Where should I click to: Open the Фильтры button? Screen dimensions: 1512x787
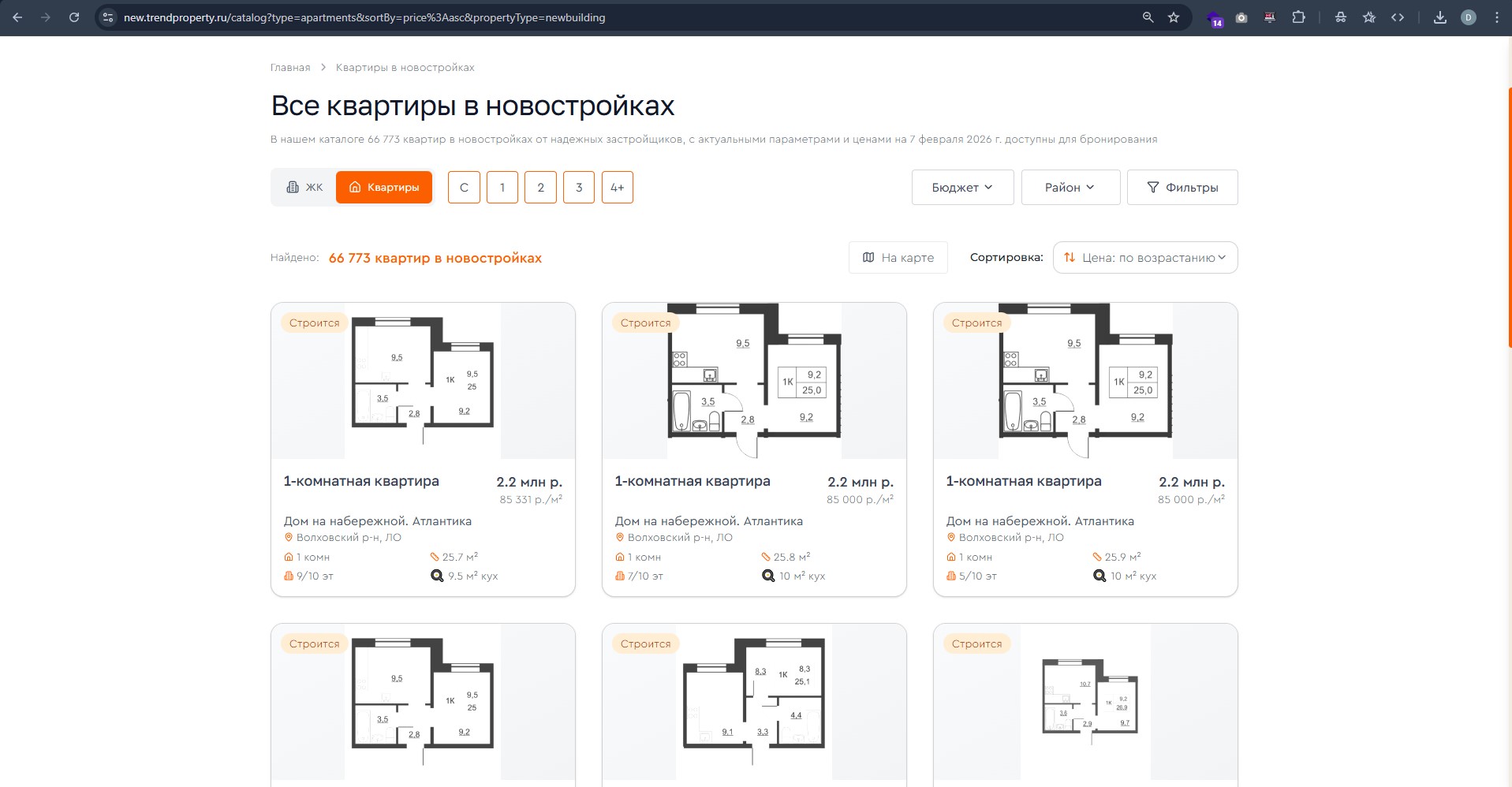(x=1182, y=188)
